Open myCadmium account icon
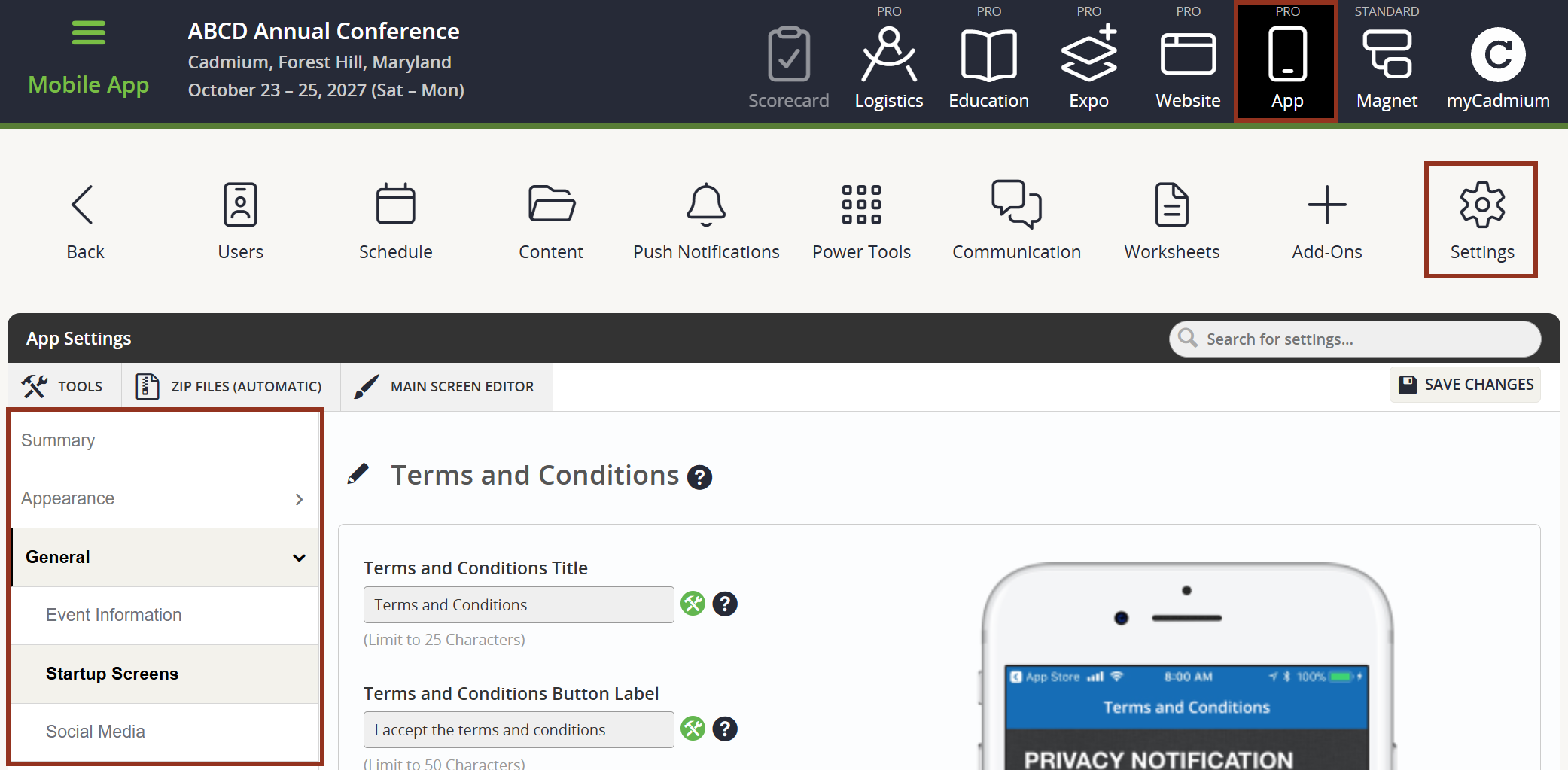This screenshot has width=1568, height=770. 1497,67
